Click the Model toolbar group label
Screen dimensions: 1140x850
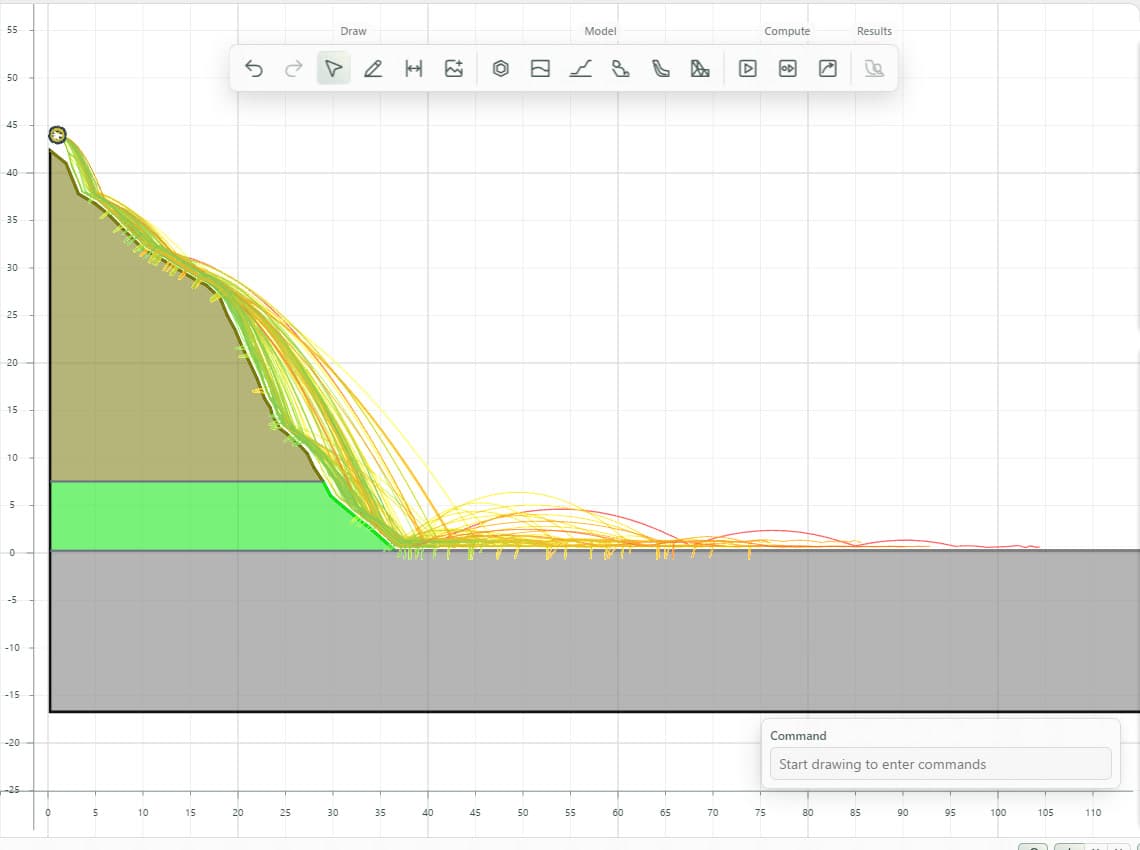tap(600, 31)
